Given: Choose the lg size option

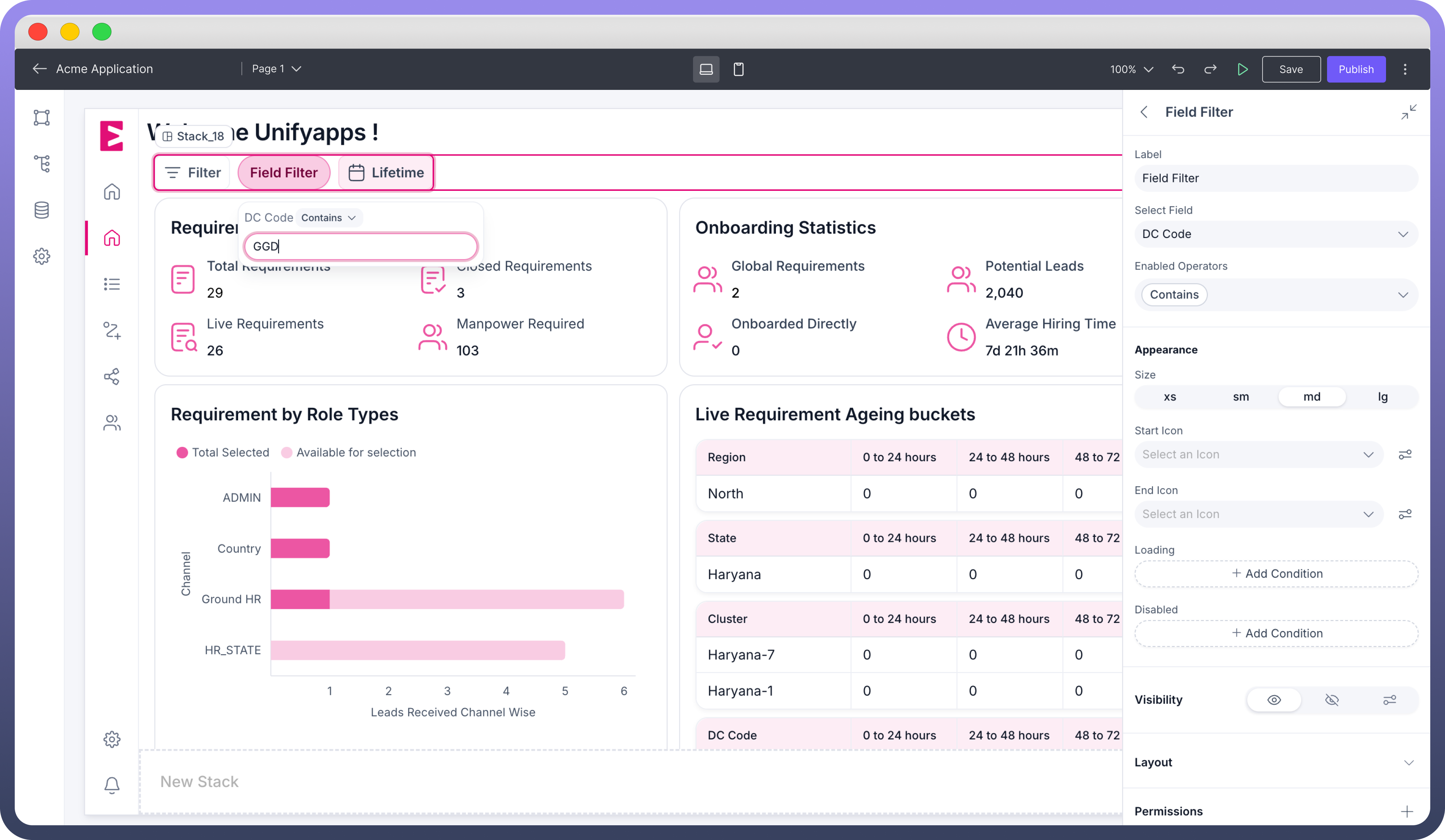Looking at the screenshot, I should [1382, 396].
